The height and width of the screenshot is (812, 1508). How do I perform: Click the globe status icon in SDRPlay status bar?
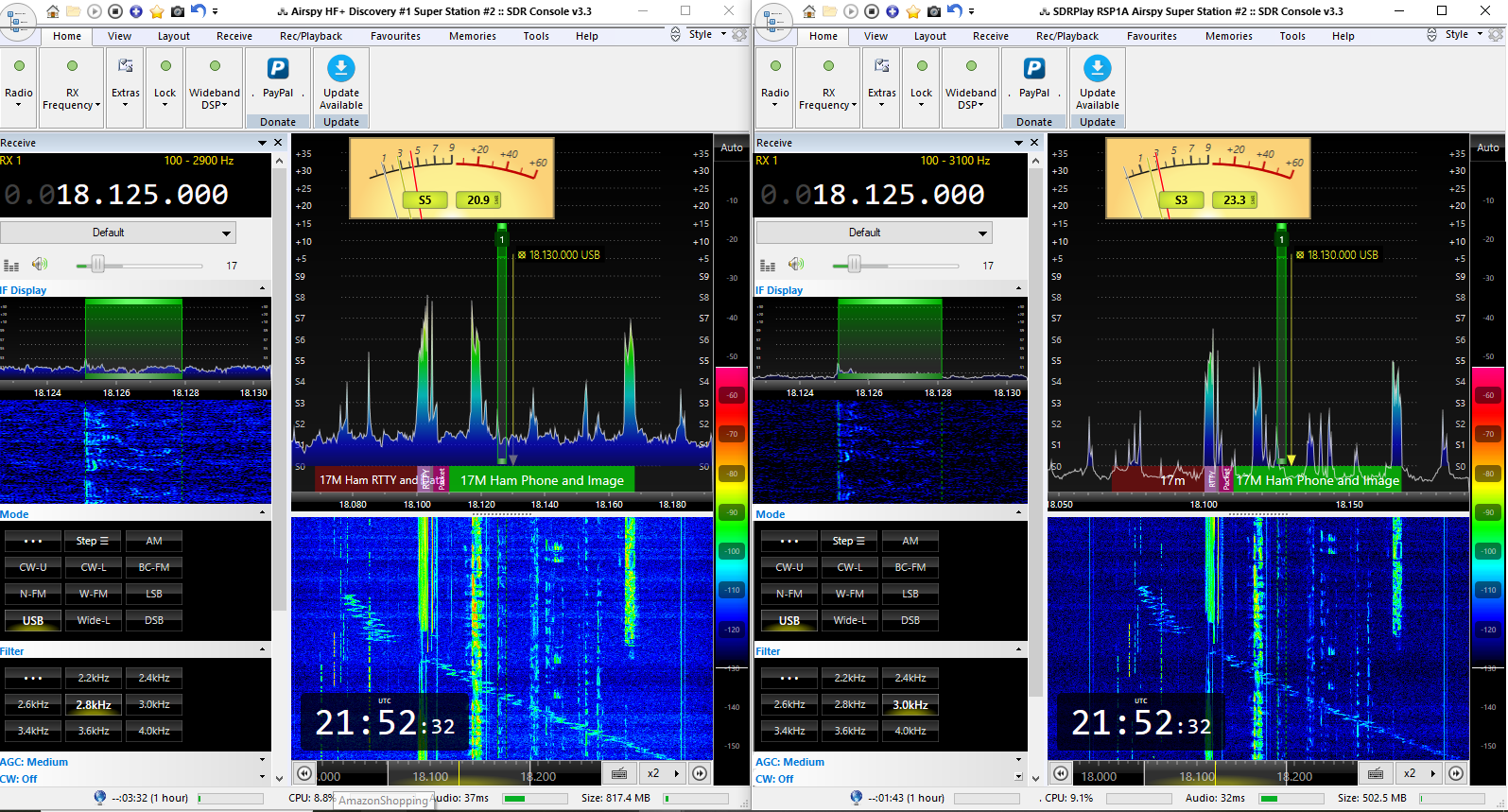856,798
